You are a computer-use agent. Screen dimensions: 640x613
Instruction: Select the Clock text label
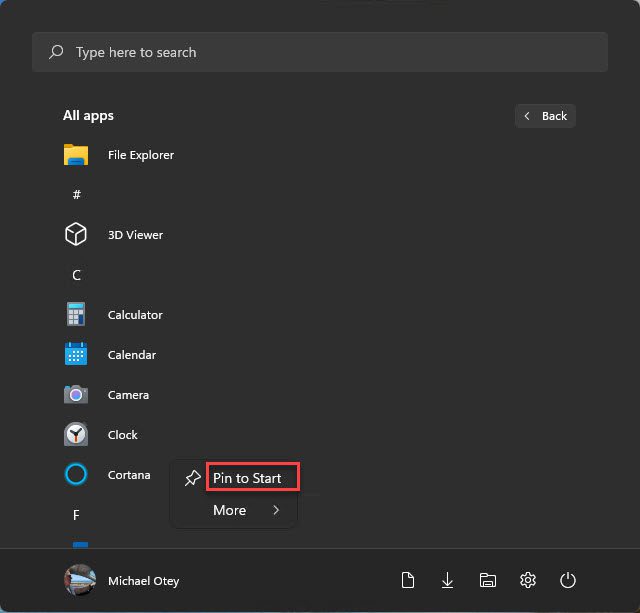pos(122,435)
